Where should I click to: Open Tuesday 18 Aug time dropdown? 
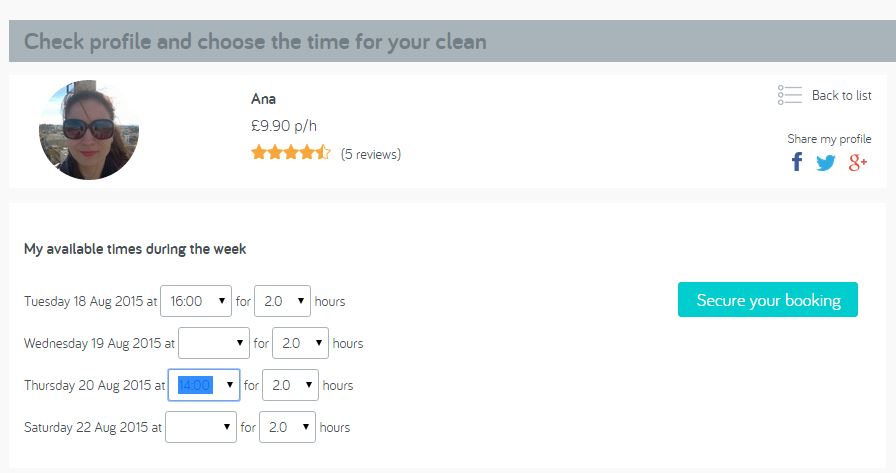point(196,301)
